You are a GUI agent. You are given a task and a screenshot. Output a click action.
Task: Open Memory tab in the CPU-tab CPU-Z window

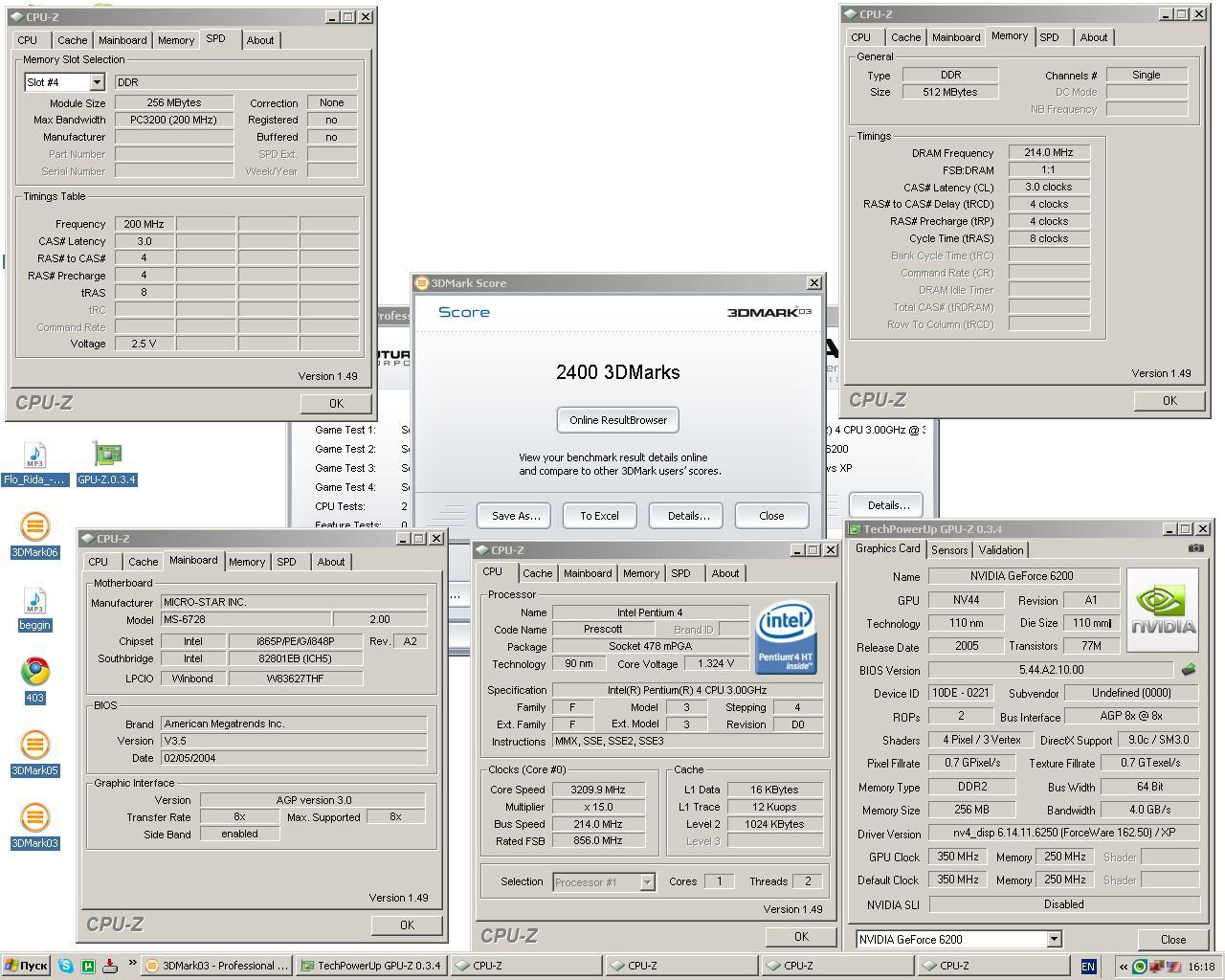pos(641,573)
